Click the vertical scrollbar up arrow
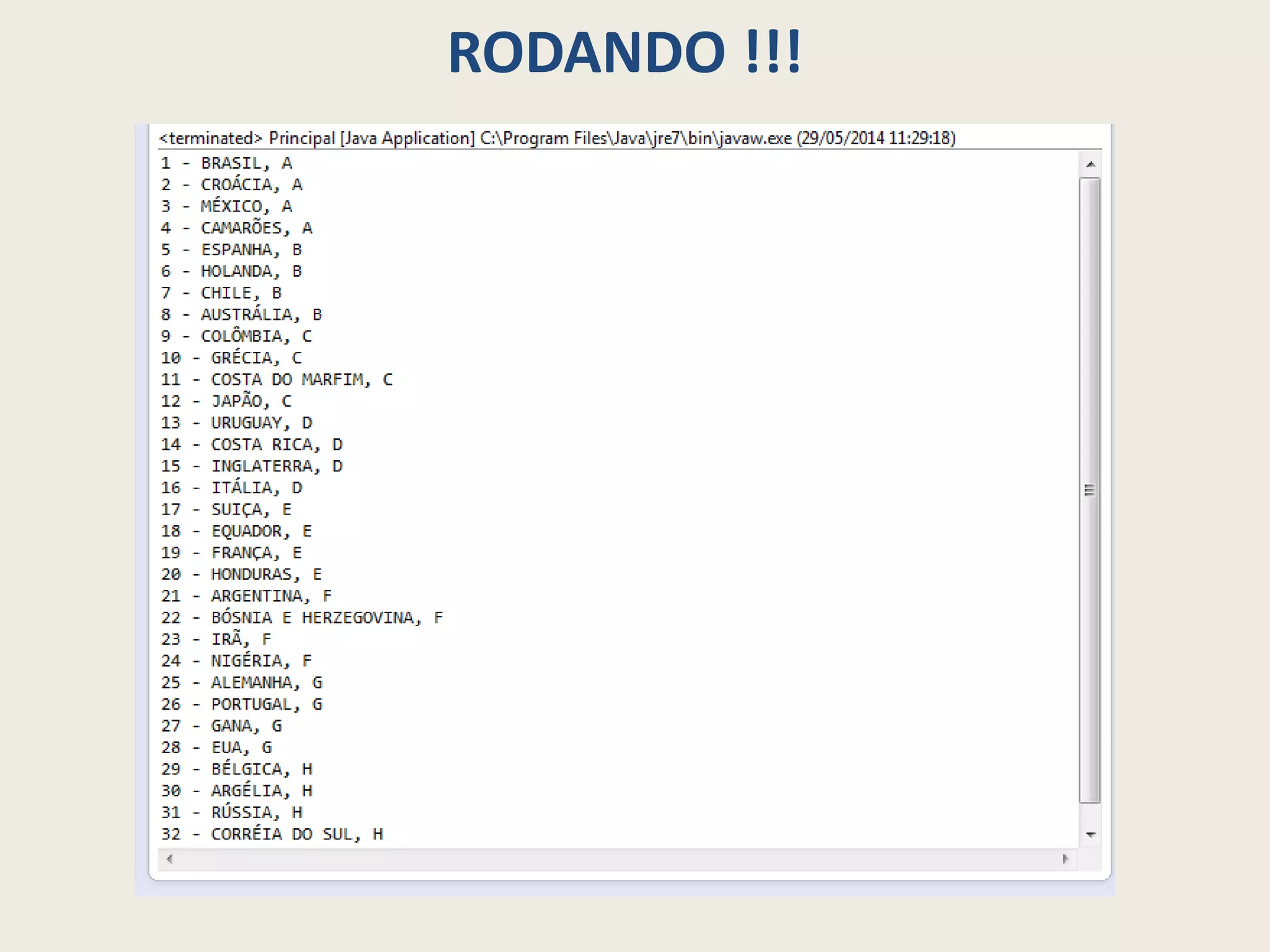The height and width of the screenshot is (952, 1270). point(1090,164)
